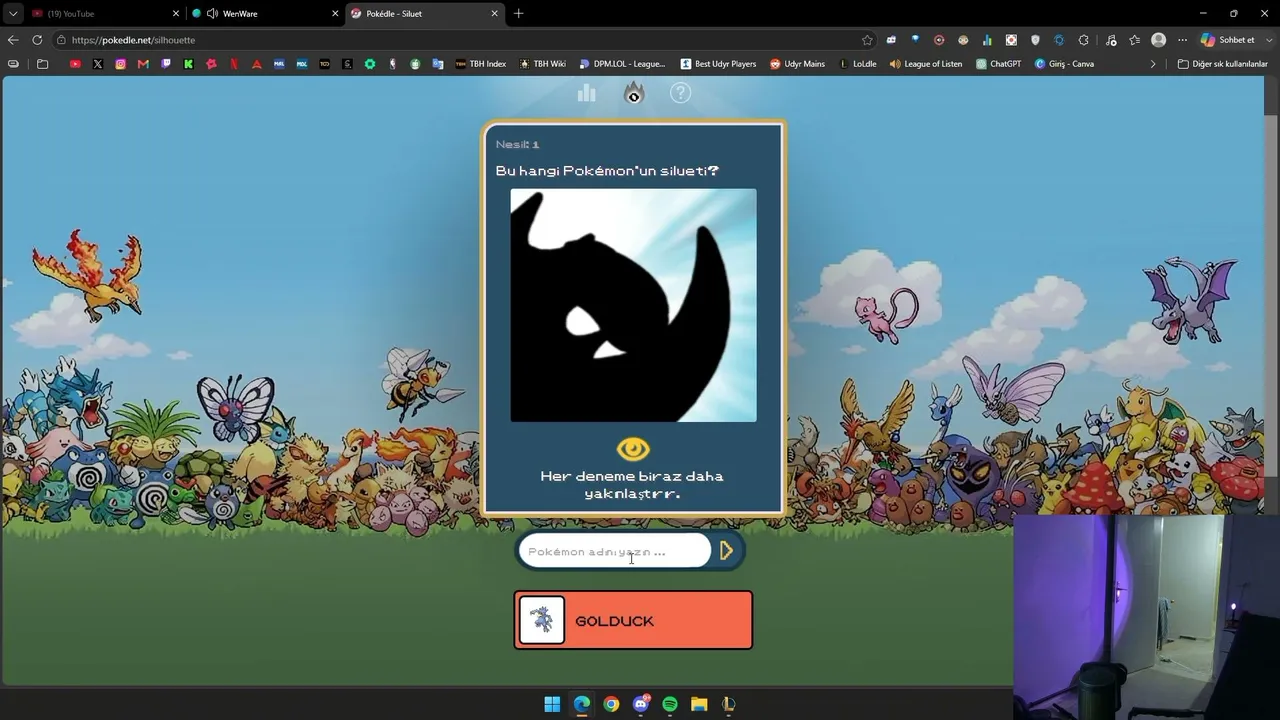Screen dimensions: 1280x720
Task: Open the Best Udyr Players bookmark
Action: pyautogui.click(x=718, y=64)
